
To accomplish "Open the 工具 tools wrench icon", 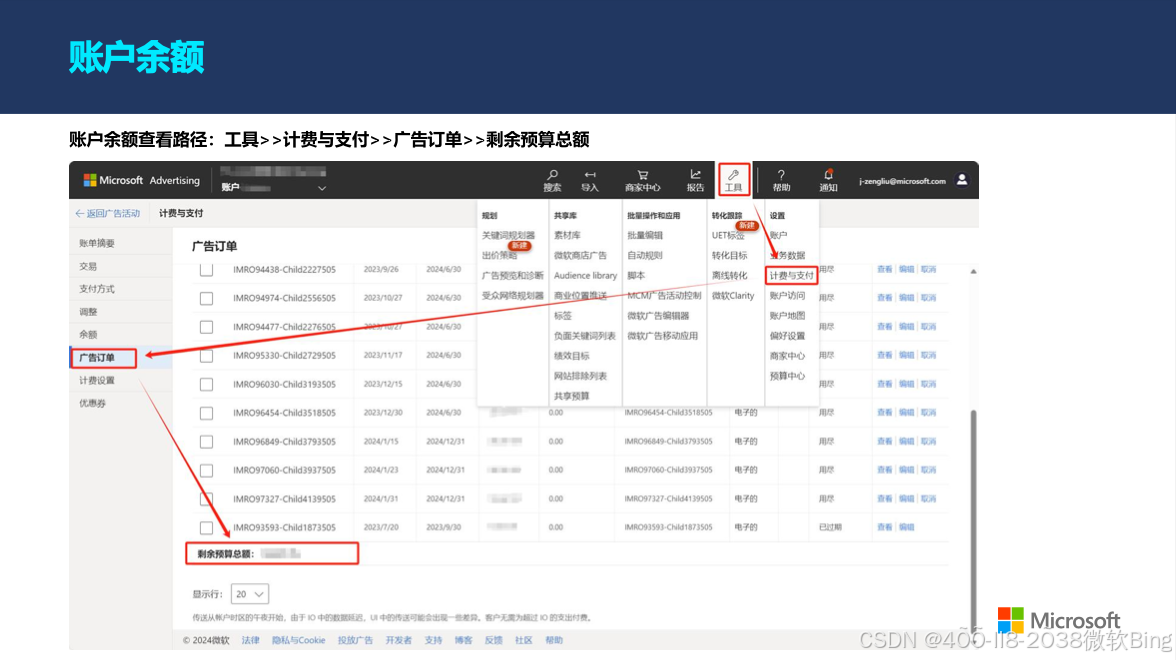I will pyautogui.click(x=734, y=180).
